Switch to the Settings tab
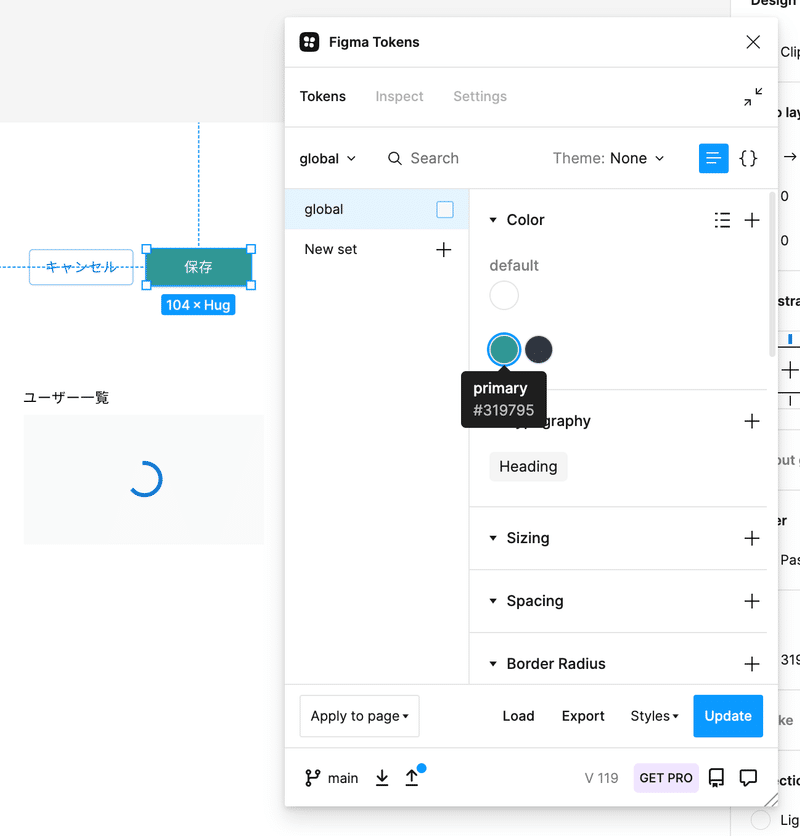This screenshot has height=836, width=800. click(x=480, y=97)
